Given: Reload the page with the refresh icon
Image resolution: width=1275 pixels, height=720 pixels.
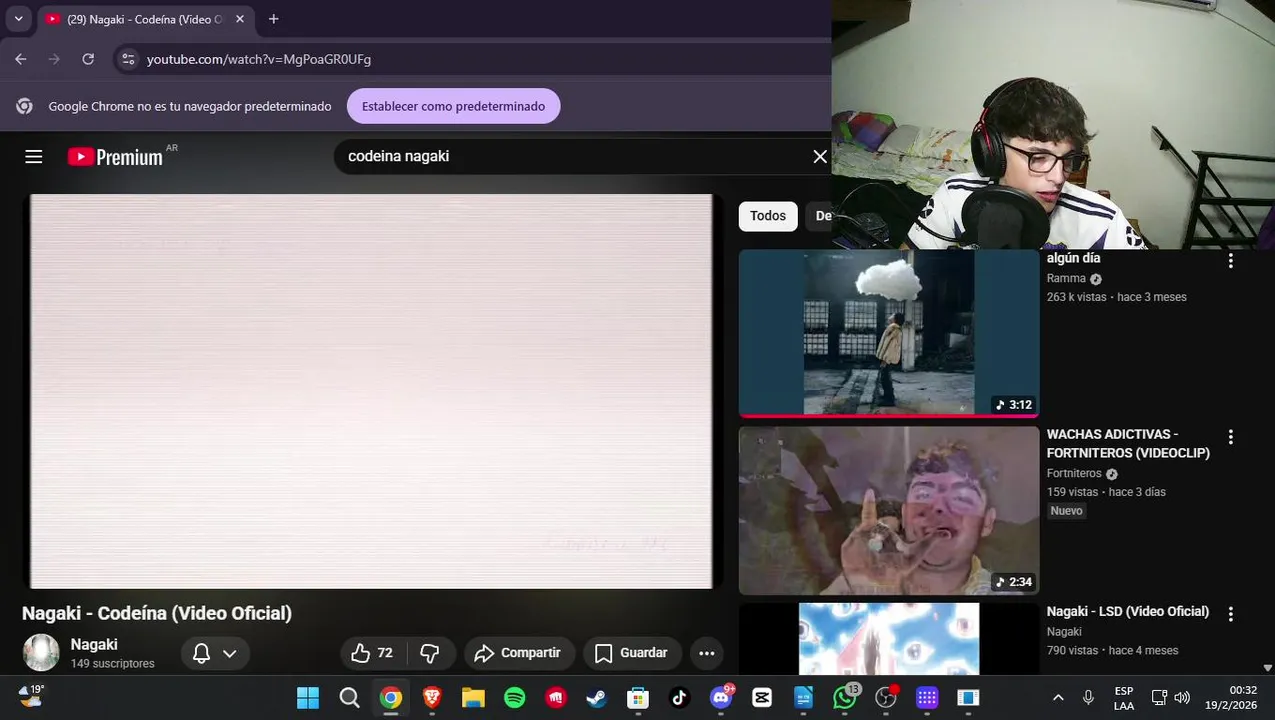Looking at the screenshot, I should tap(88, 59).
